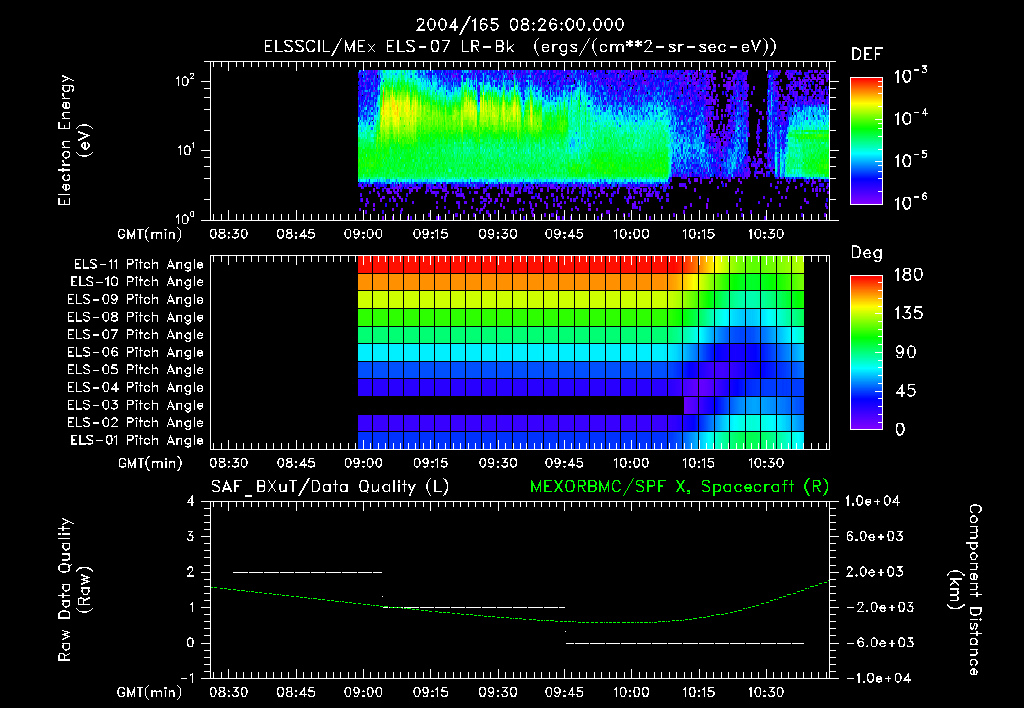Click the green MEXORBMC/SPF X, Spacecraft (R) title
The image size is (1024, 708).
[x=679, y=487]
